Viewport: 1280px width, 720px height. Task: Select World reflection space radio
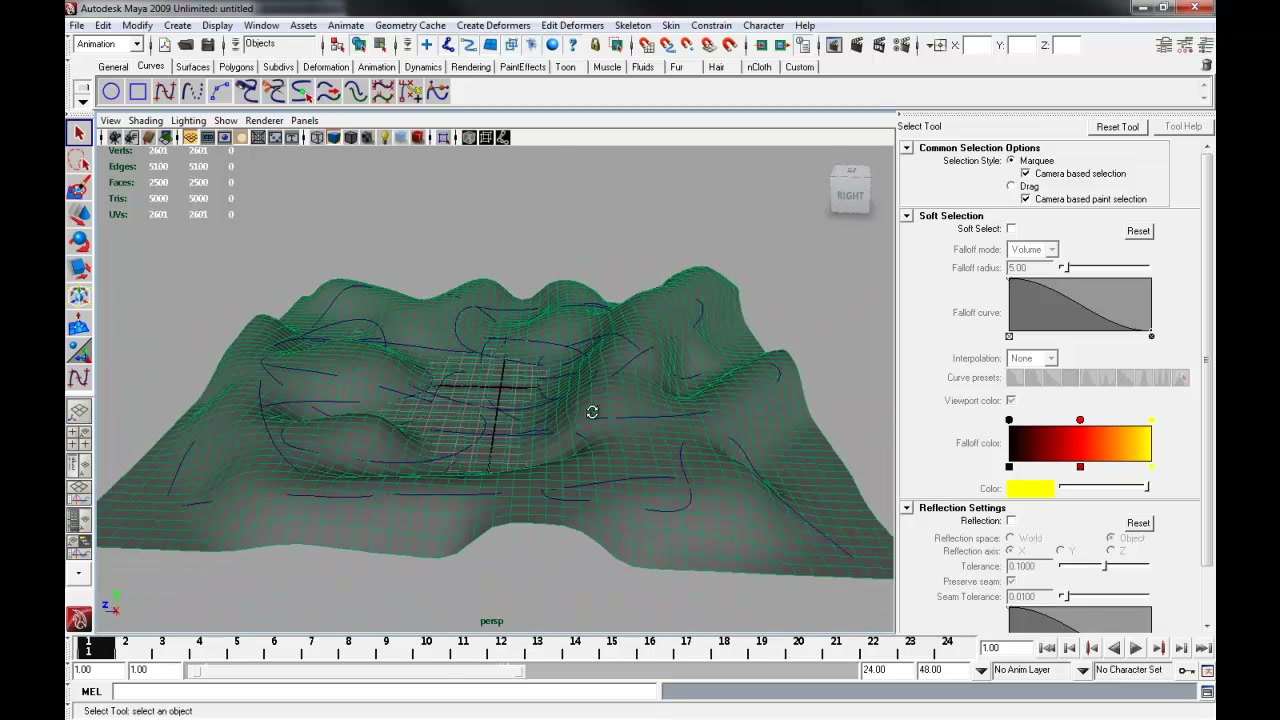click(1010, 538)
